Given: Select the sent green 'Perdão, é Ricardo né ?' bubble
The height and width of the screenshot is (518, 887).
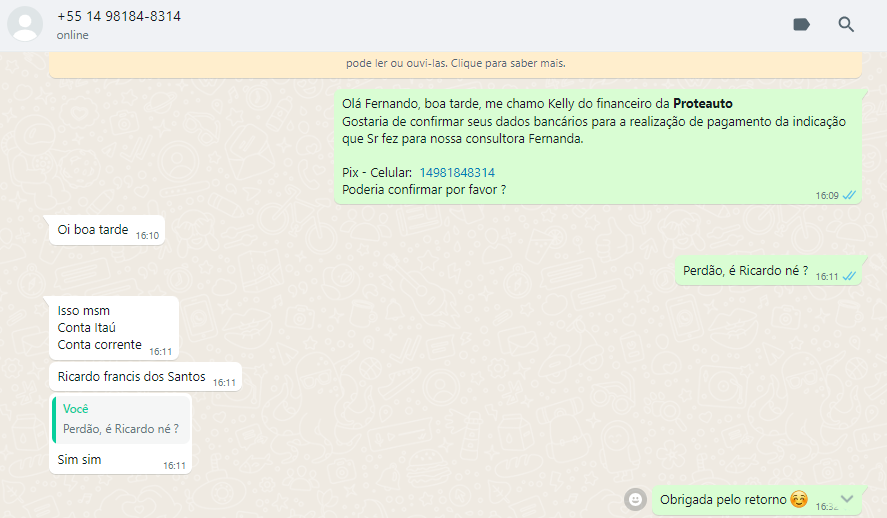Looking at the screenshot, I should 745,270.
